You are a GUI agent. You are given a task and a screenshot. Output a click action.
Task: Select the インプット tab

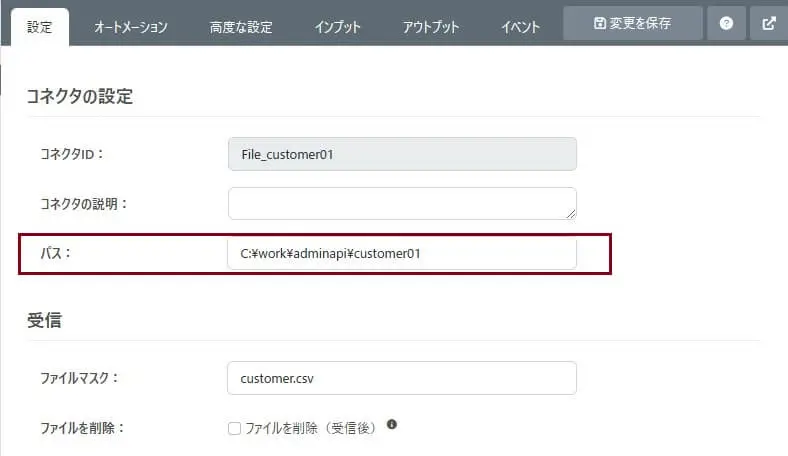[x=337, y=27]
